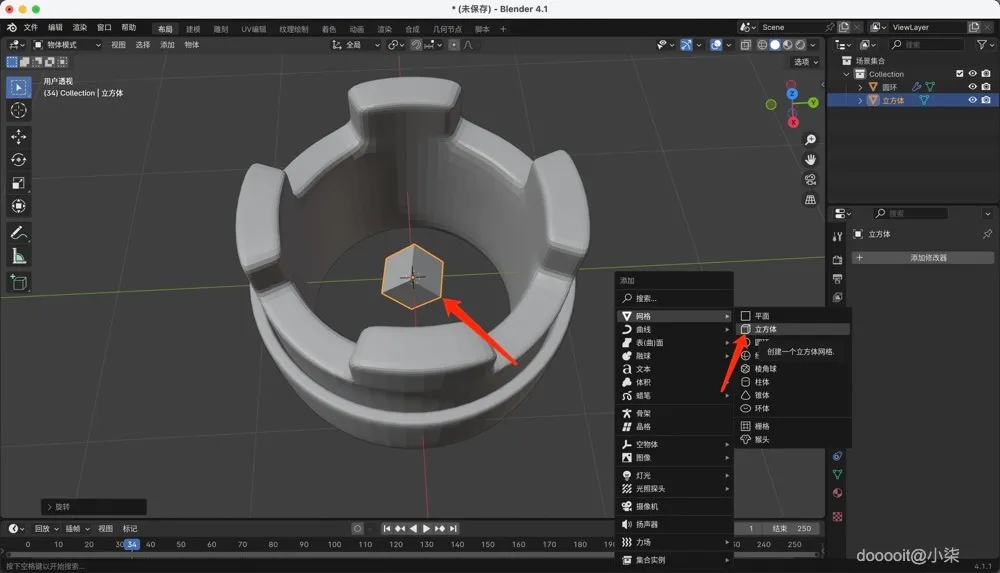Select the Annotate pencil tool
The height and width of the screenshot is (573, 1000).
pyautogui.click(x=18, y=232)
